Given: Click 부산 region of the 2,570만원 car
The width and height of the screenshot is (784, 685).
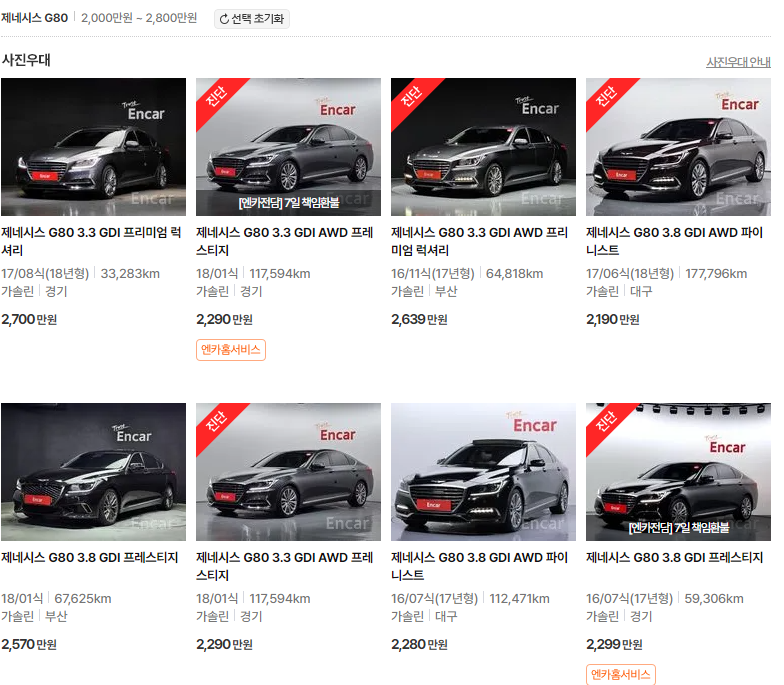Looking at the screenshot, I should click(x=56, y=616).
